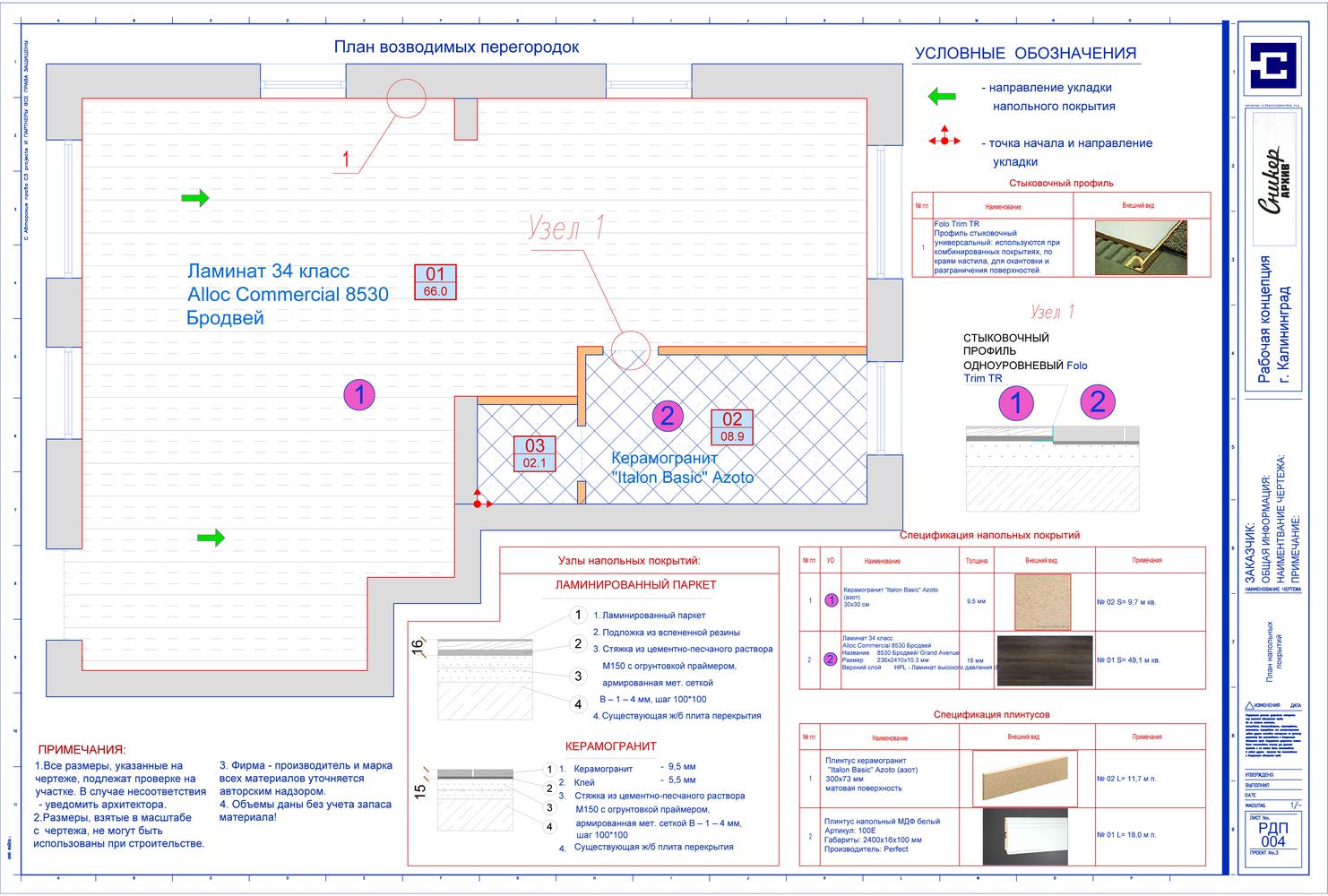1328x896 pixels.
Task: Click the pink Узел 1 label on the plan
Action: coord(566,228)
